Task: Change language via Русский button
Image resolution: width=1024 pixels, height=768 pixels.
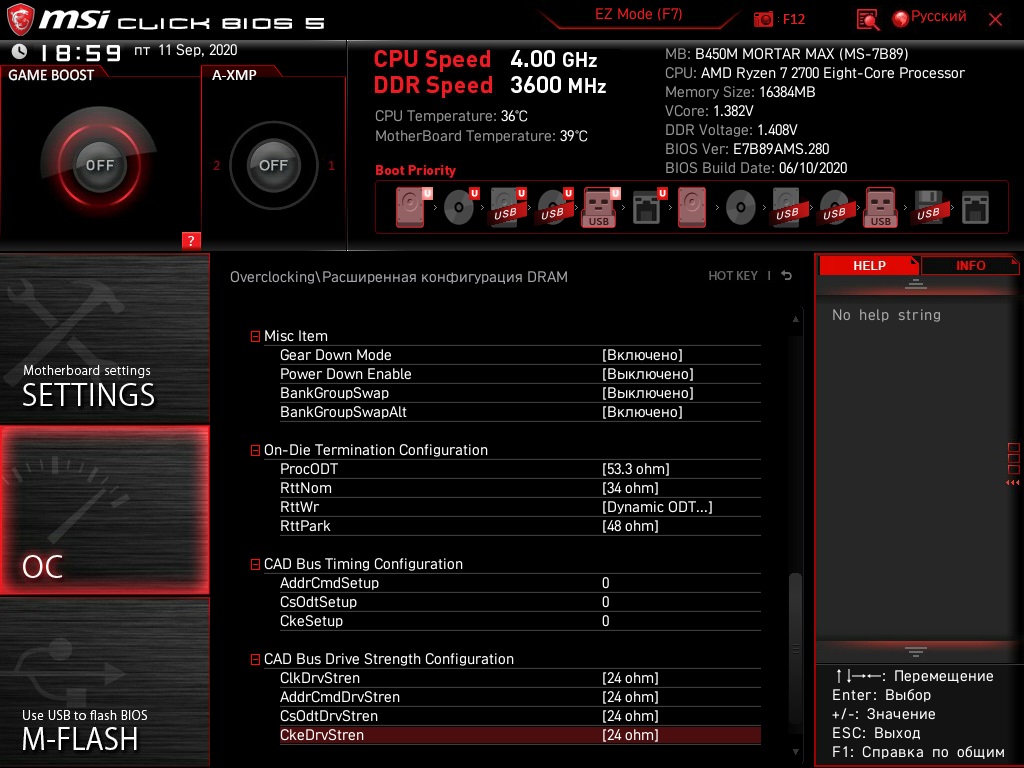Action: click(x=938, y=16)
